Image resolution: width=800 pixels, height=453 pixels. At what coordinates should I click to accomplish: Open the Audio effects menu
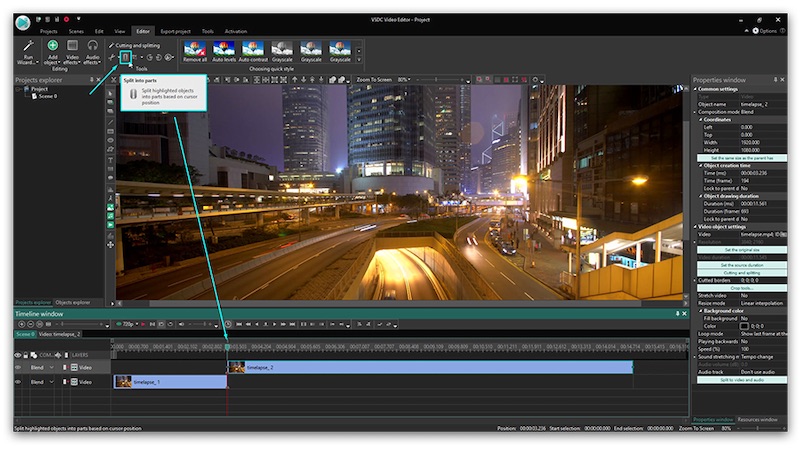tap(92, 53)
